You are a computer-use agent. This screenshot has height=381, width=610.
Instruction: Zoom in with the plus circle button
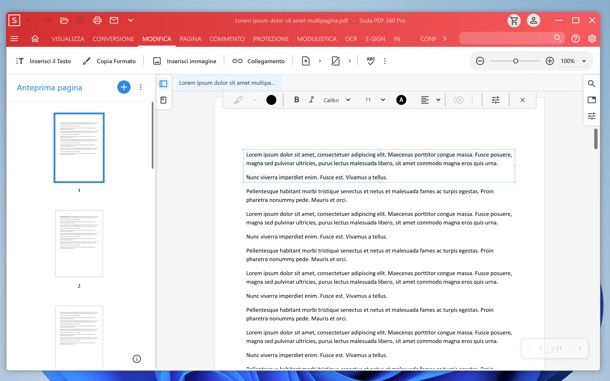click(x=550, y=61)
